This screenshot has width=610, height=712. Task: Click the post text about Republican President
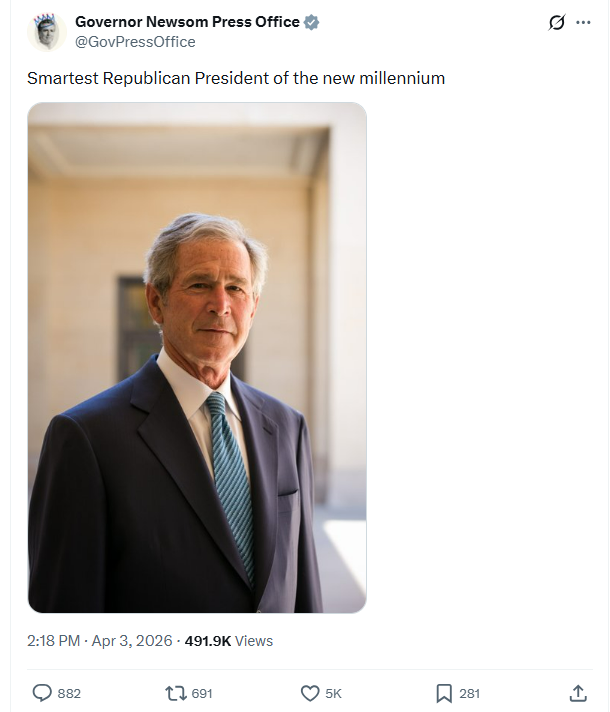[236, 78]
